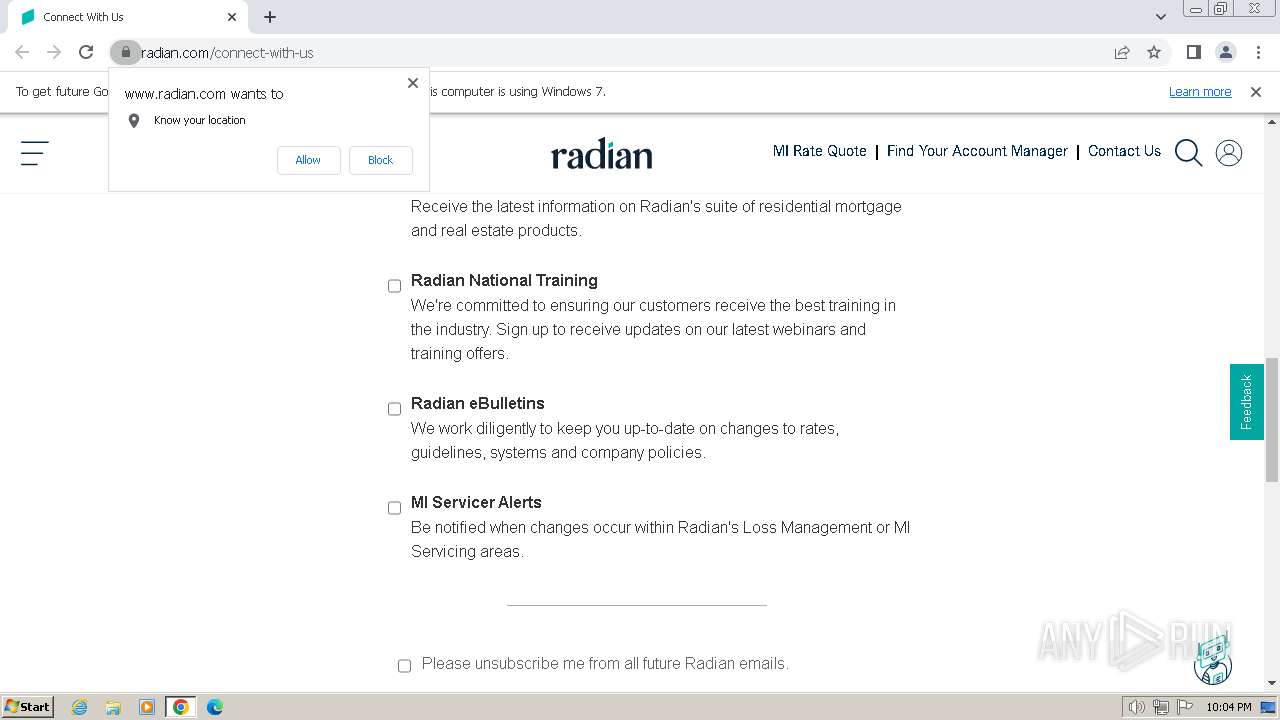Close the location permission popup
Viewport: 1280px width, 720px height.
click(x=413, y=83)
